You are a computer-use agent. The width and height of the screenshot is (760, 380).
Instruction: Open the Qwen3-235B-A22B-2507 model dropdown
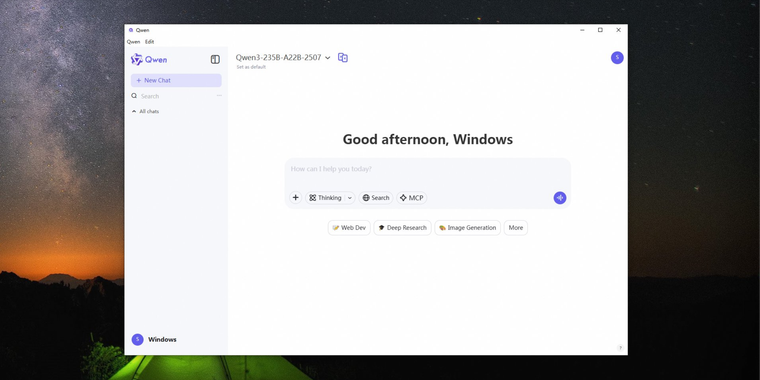283,58
